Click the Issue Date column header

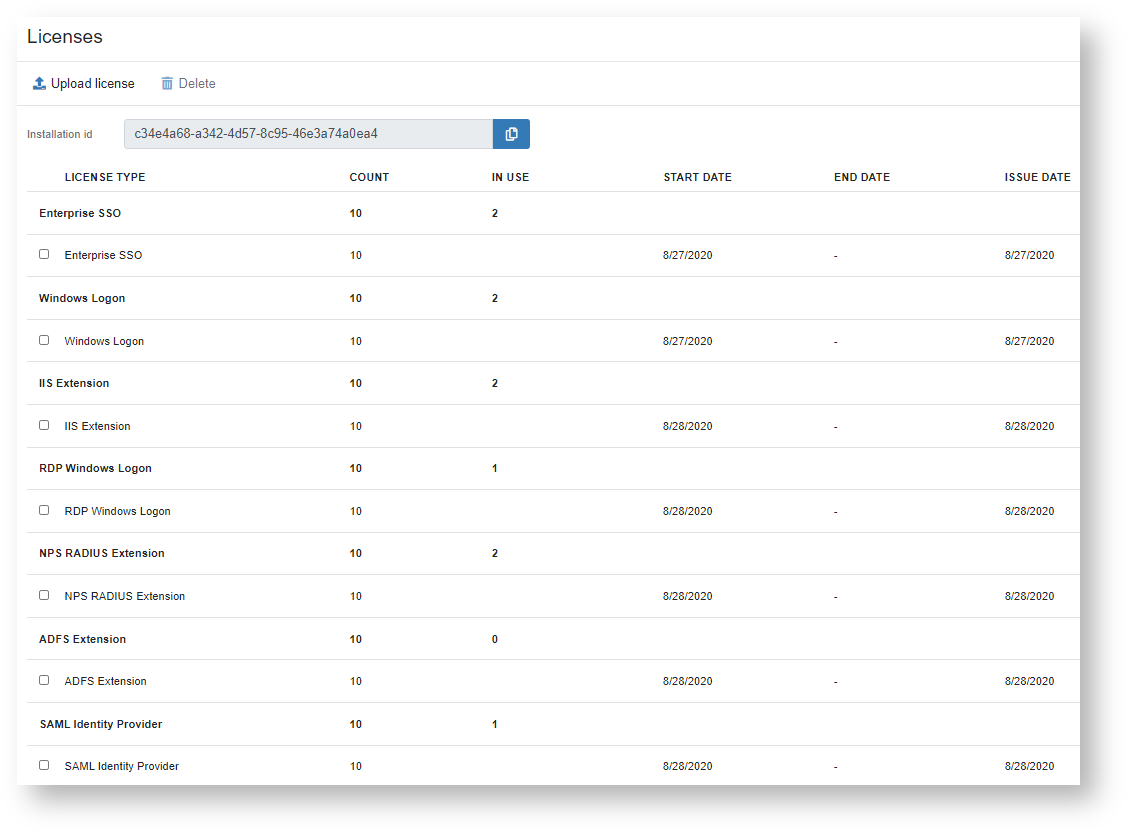click(x=1037, y=177)
